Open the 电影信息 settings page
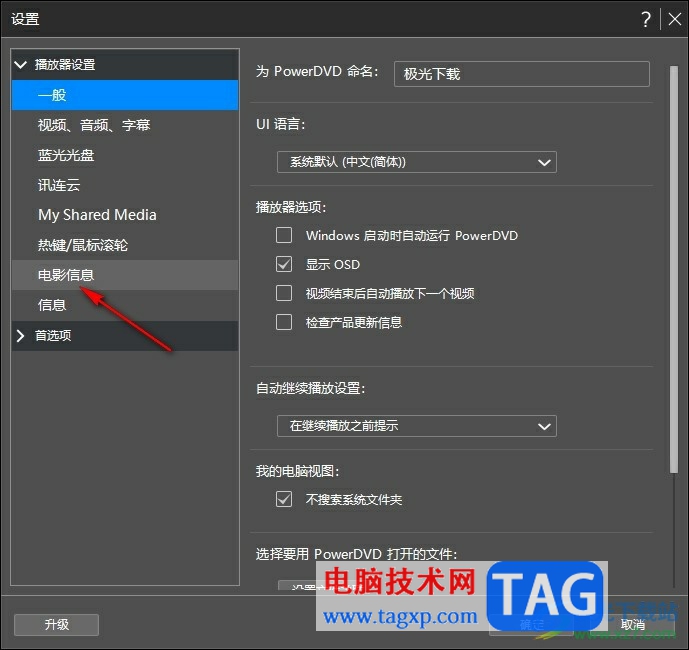 [125, 275]
